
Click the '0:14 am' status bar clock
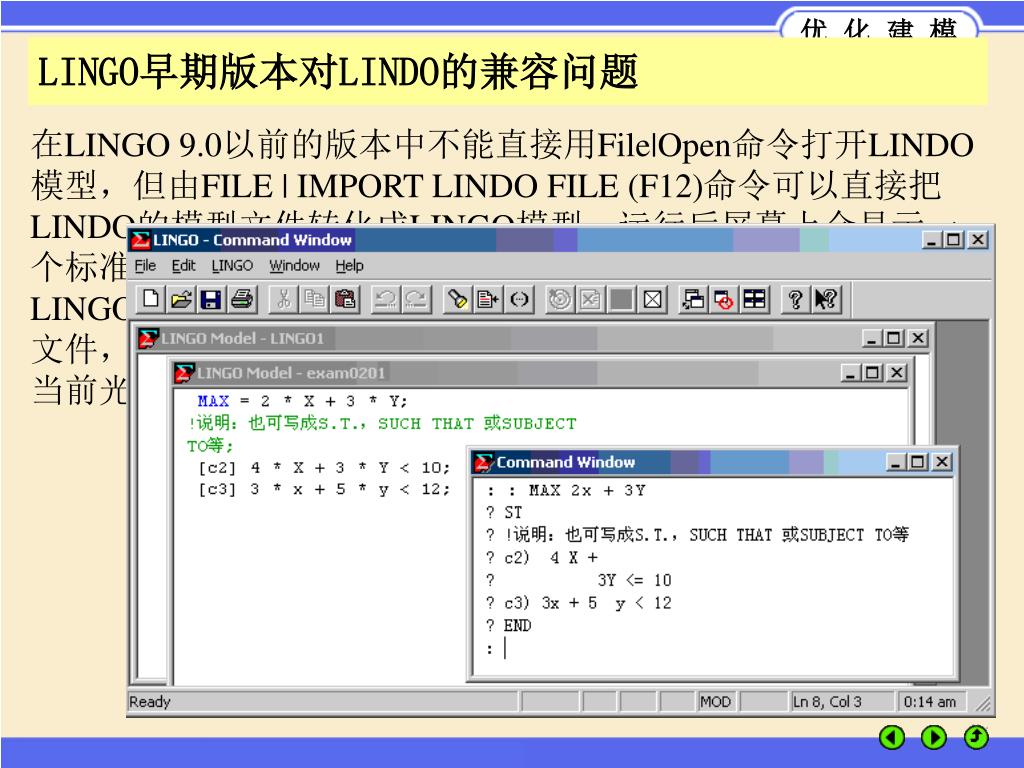pyautogui.click(x=930, y=702)
